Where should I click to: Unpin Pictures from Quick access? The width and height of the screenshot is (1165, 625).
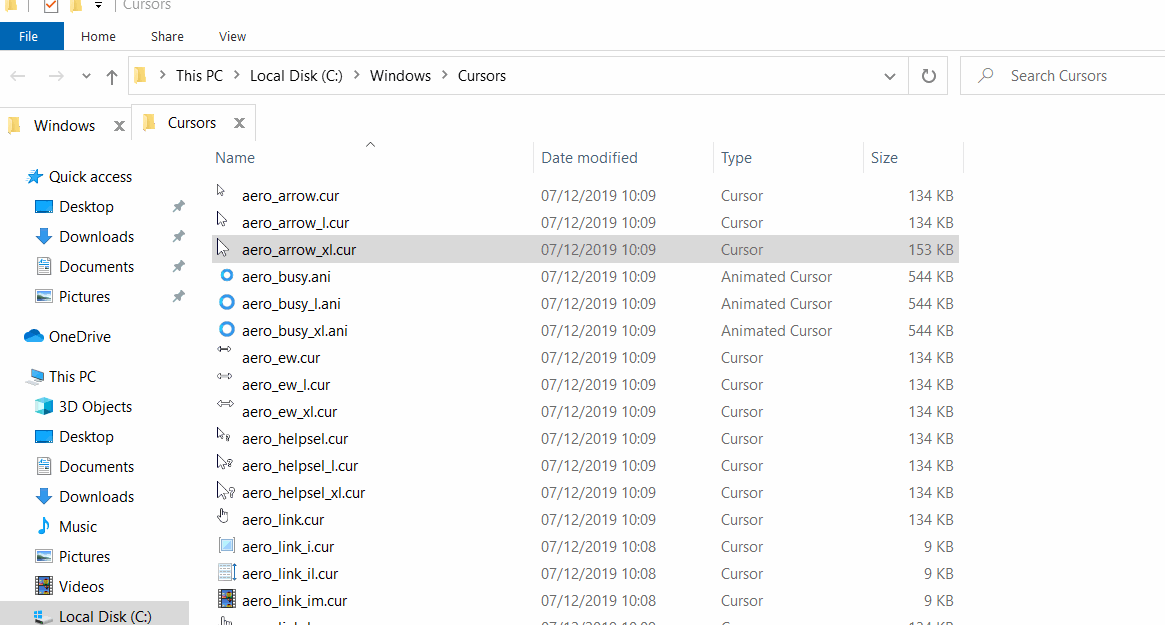click(178, 296)
